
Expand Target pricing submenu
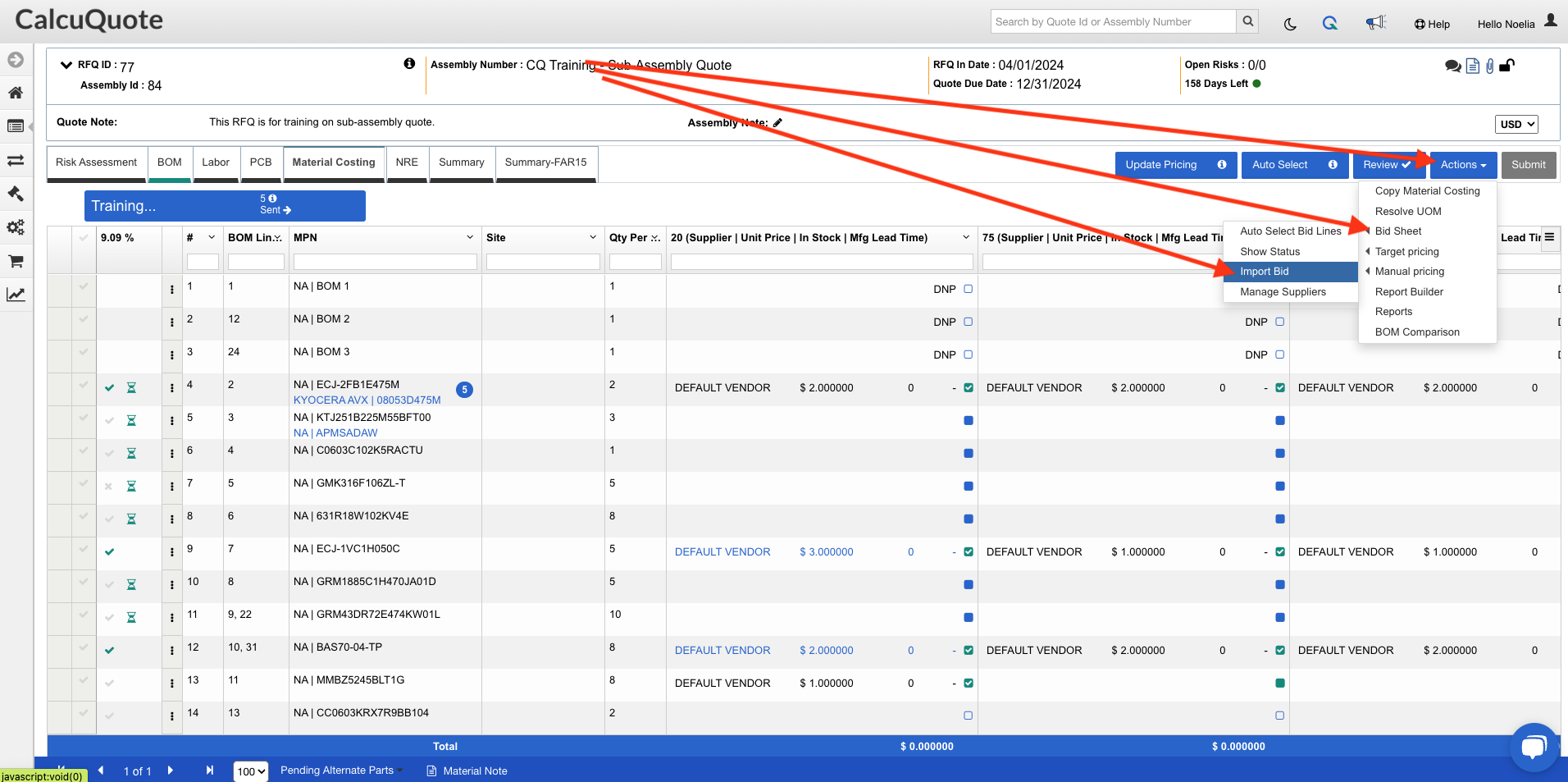click(1406, 251)
